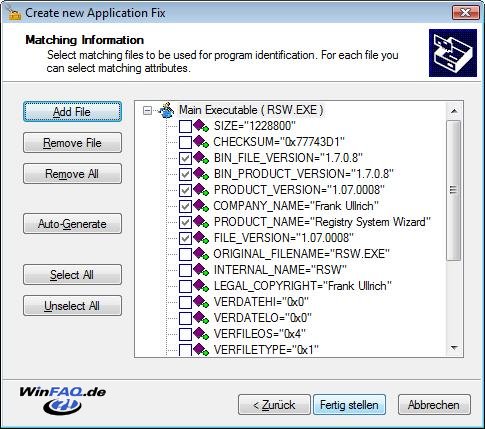Check the VERDATELO checkbox
This screenshot has width=485, height=429.
pyautogui.click(x=185, y=318)
